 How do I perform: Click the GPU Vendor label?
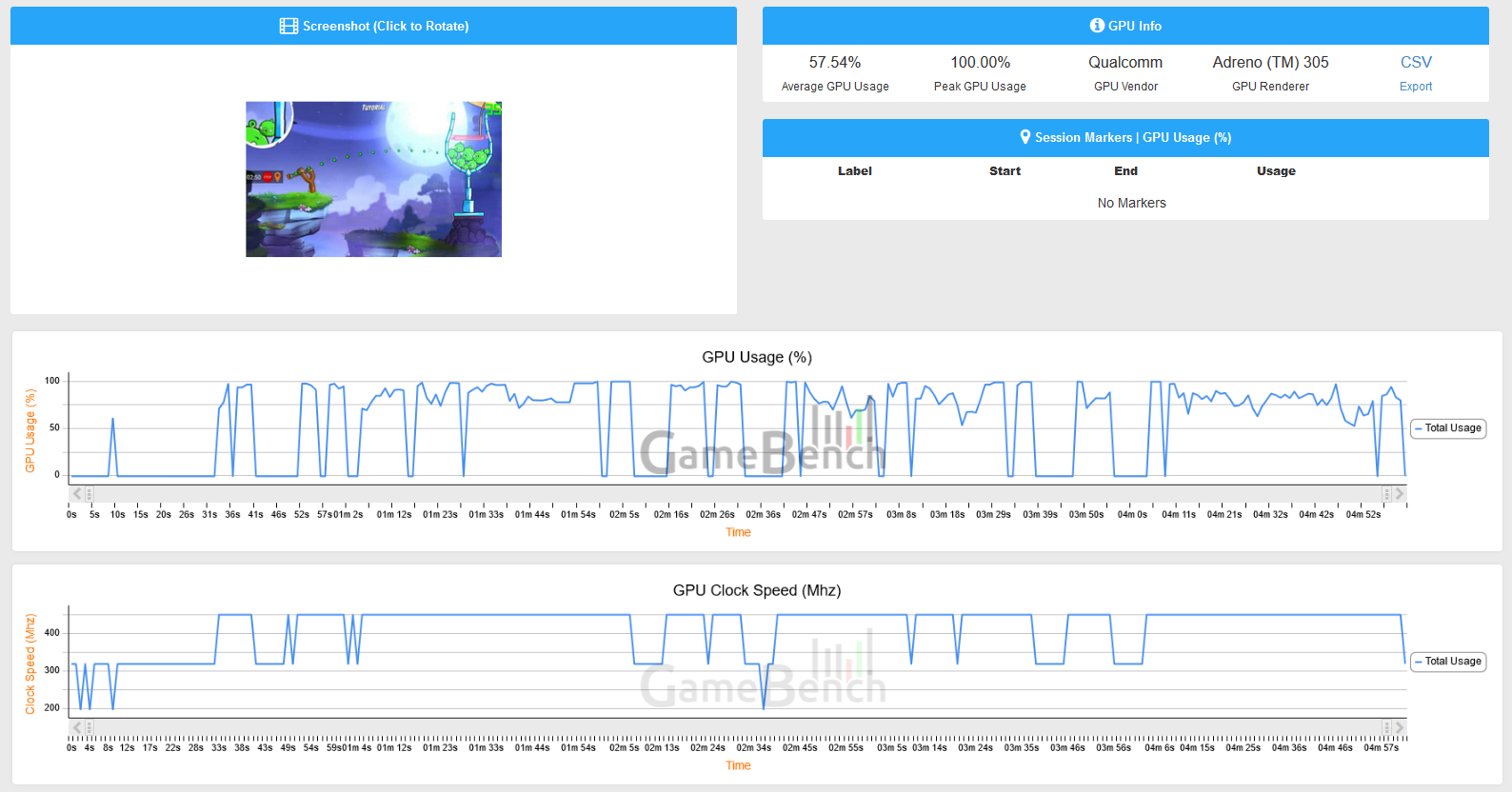(x=1125, y=87)
